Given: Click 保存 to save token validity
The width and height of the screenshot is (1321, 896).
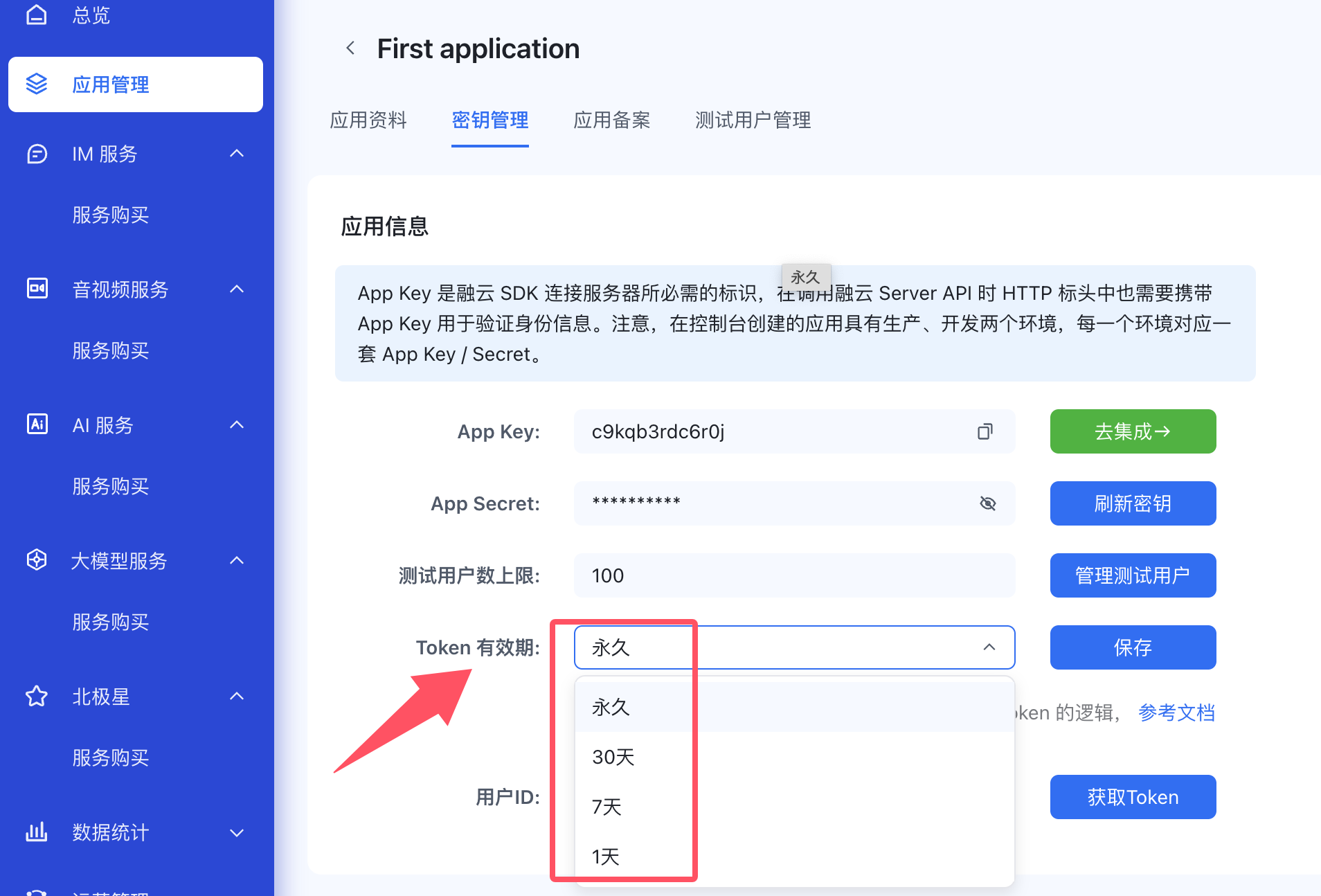Looking at the screenshot, I should (x=1133, y=647).
